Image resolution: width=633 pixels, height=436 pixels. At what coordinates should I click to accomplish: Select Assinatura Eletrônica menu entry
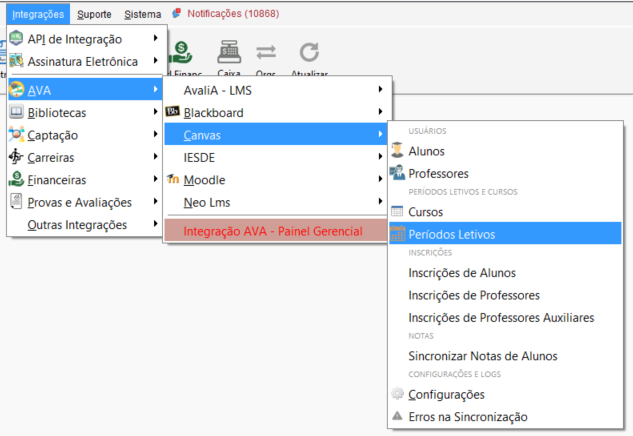click(x=87, y=61)
